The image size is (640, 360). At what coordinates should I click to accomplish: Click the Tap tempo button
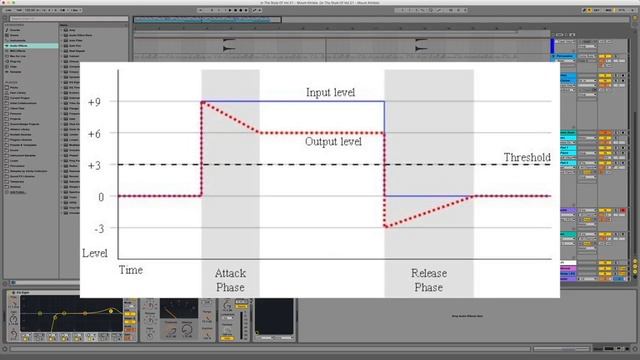pos(19,10)
